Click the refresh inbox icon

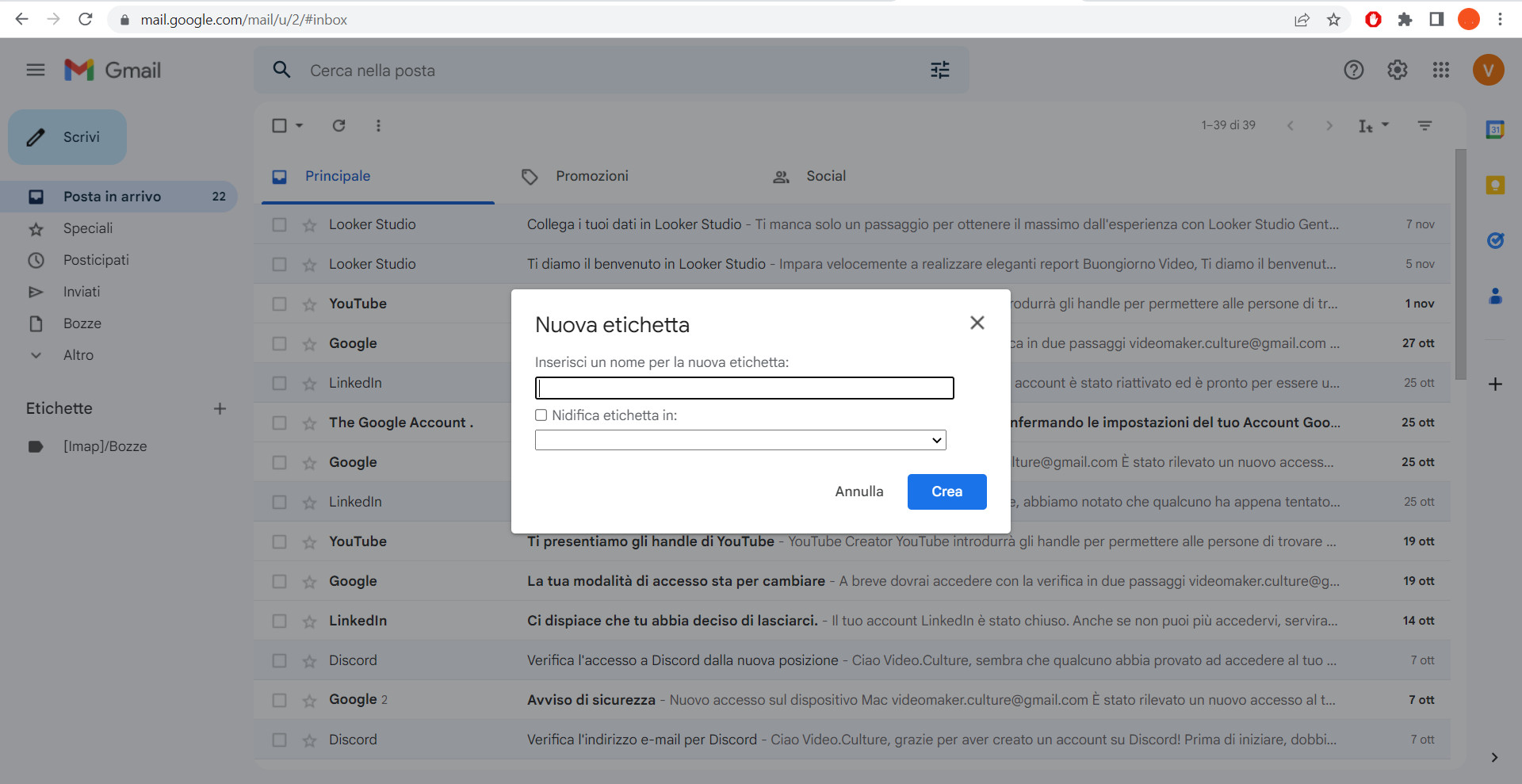tap(338, 125)
